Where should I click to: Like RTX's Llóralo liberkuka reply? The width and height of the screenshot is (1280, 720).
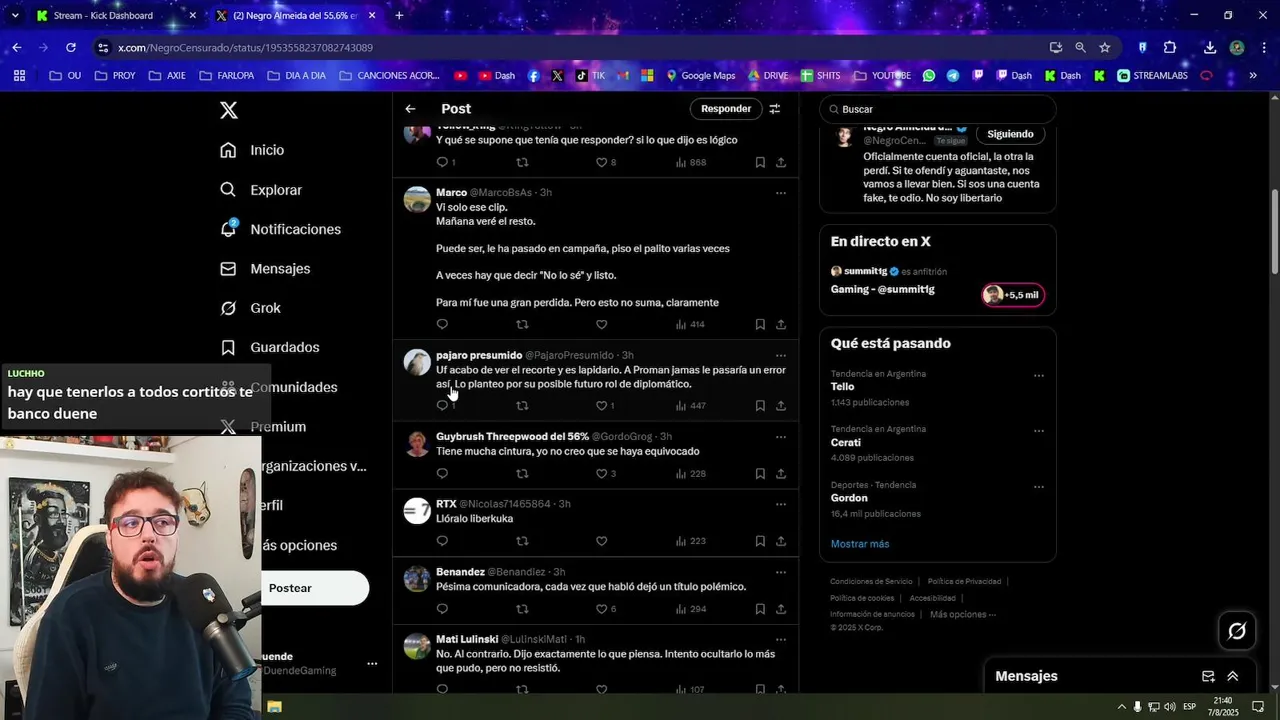(x=601, y=541)
